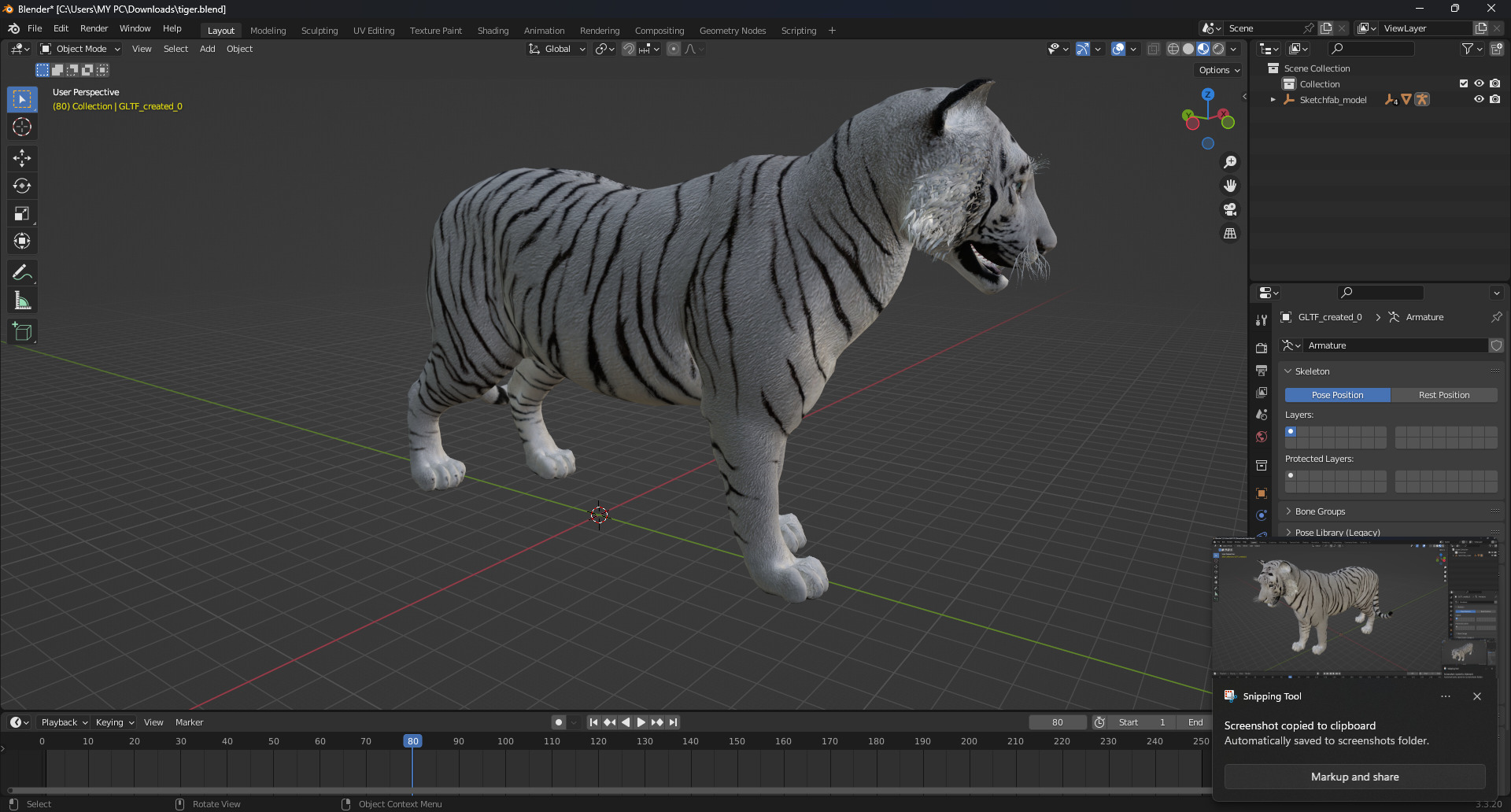Click Markup and share button
Screen dimensions: 1511x812
1354,777
